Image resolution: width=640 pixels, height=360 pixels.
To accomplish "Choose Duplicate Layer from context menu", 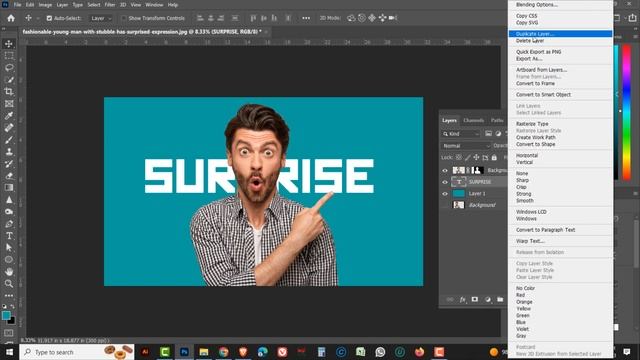I will point(560,34).
